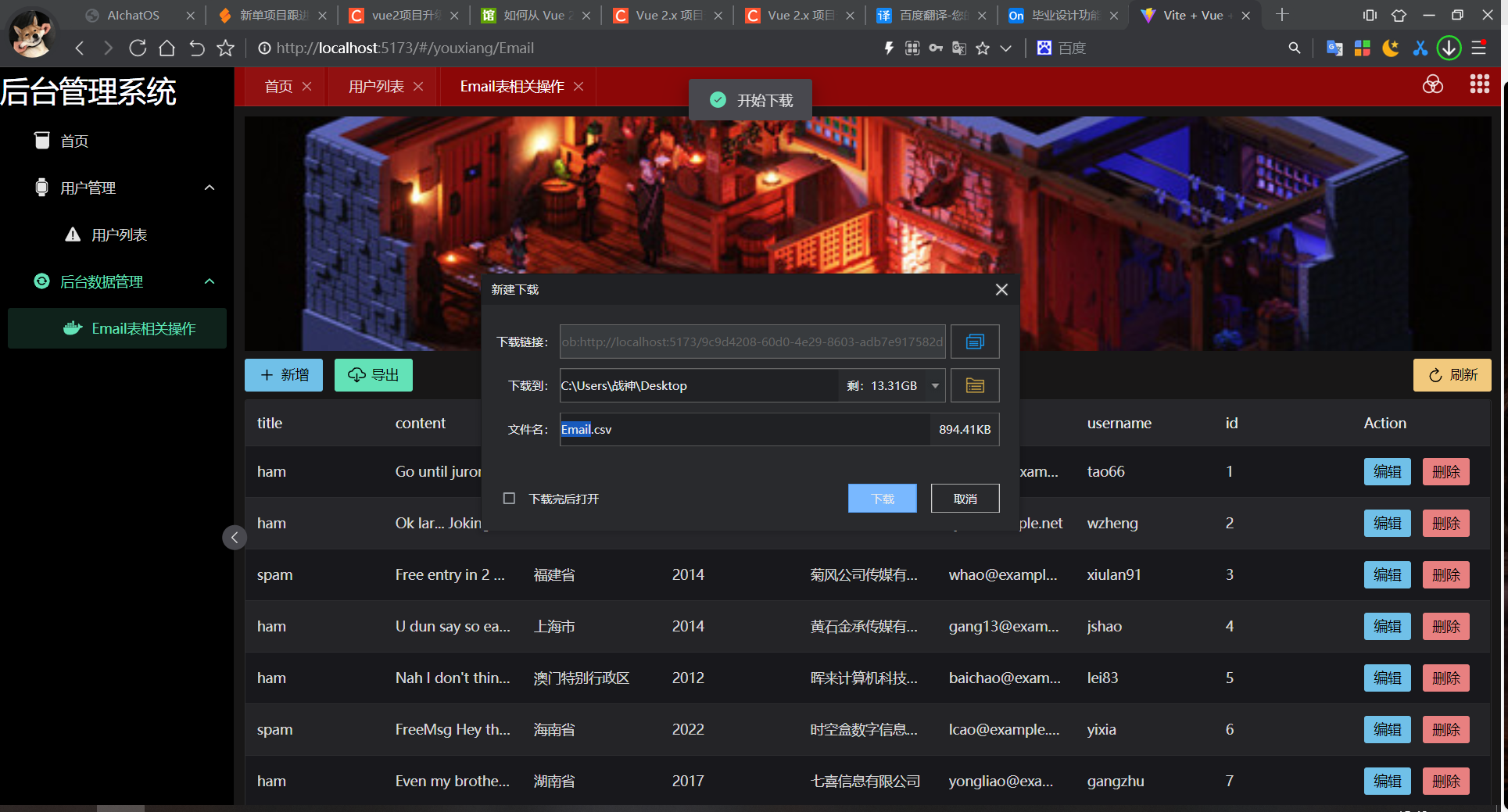This screenshot has height=812, width=1508.
Task: Delete the row with username wzheng
Action: [1446, 523]
